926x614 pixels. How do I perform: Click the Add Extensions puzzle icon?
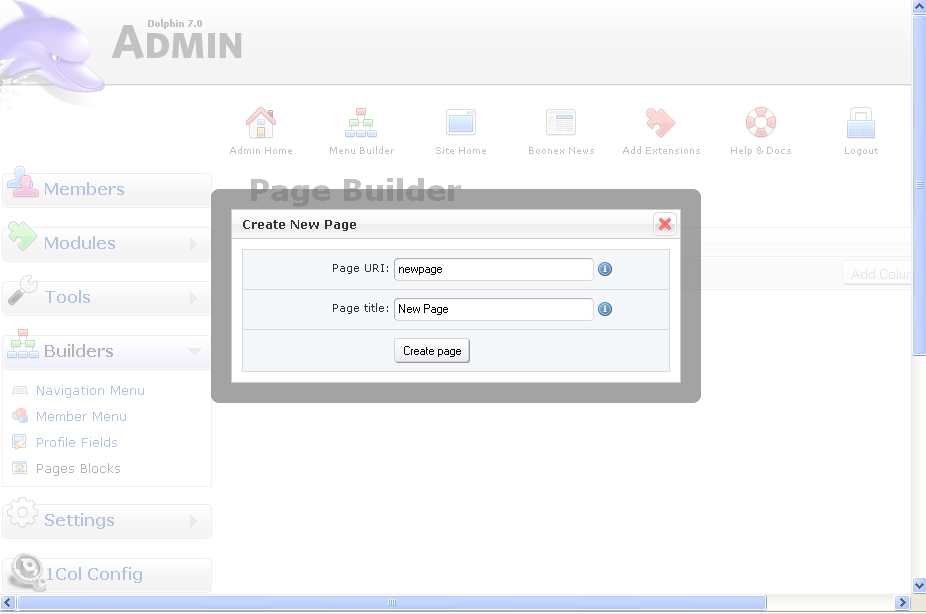click(660, 122)
